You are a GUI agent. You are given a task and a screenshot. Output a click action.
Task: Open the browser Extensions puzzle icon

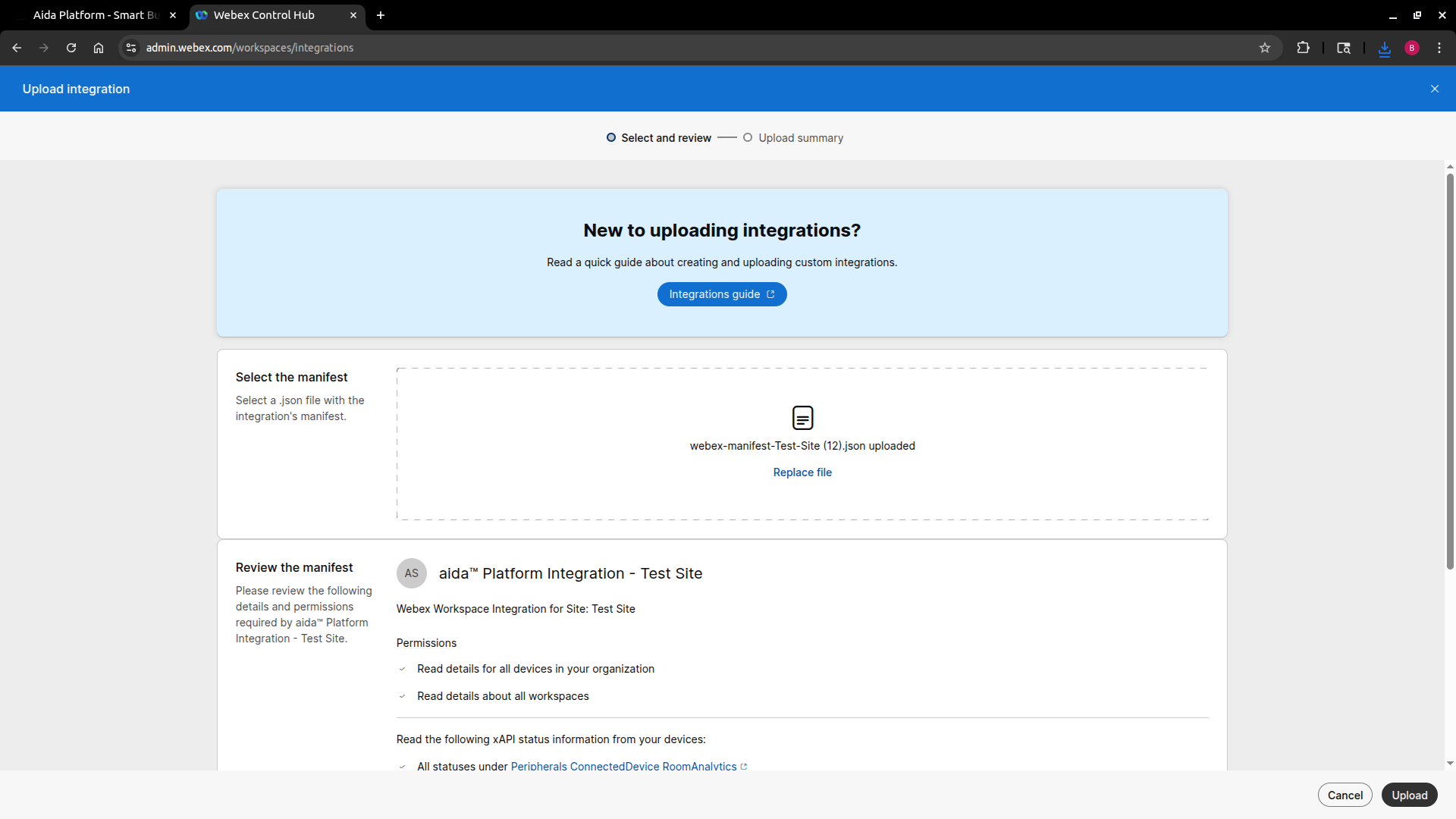coord(1303,47)
